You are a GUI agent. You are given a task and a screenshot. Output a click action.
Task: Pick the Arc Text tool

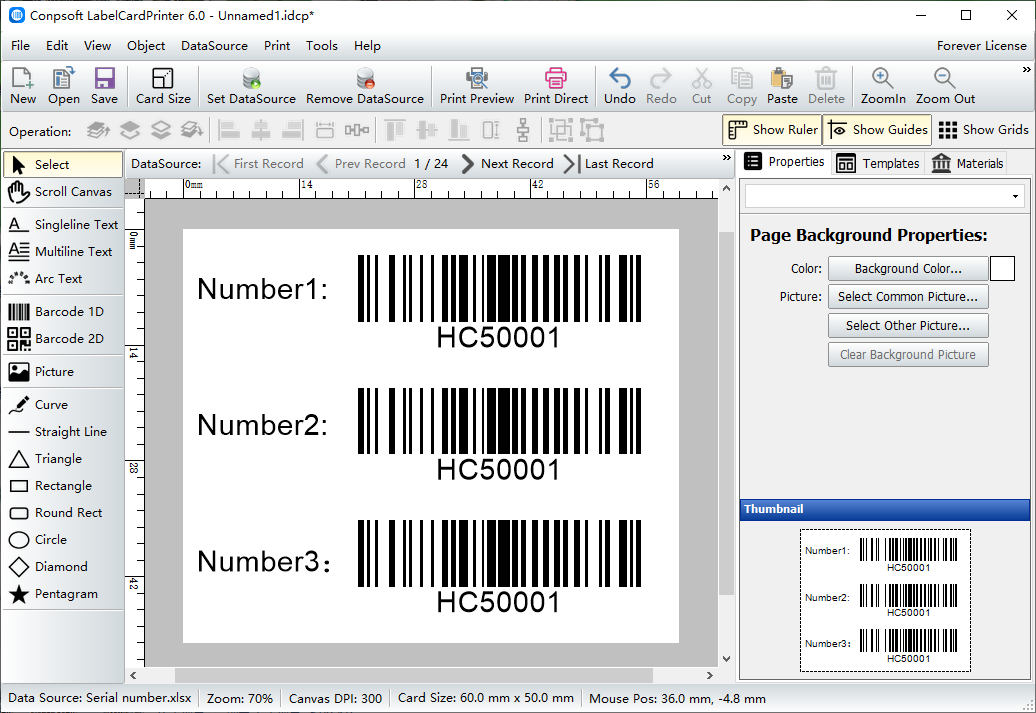point(61,279)
